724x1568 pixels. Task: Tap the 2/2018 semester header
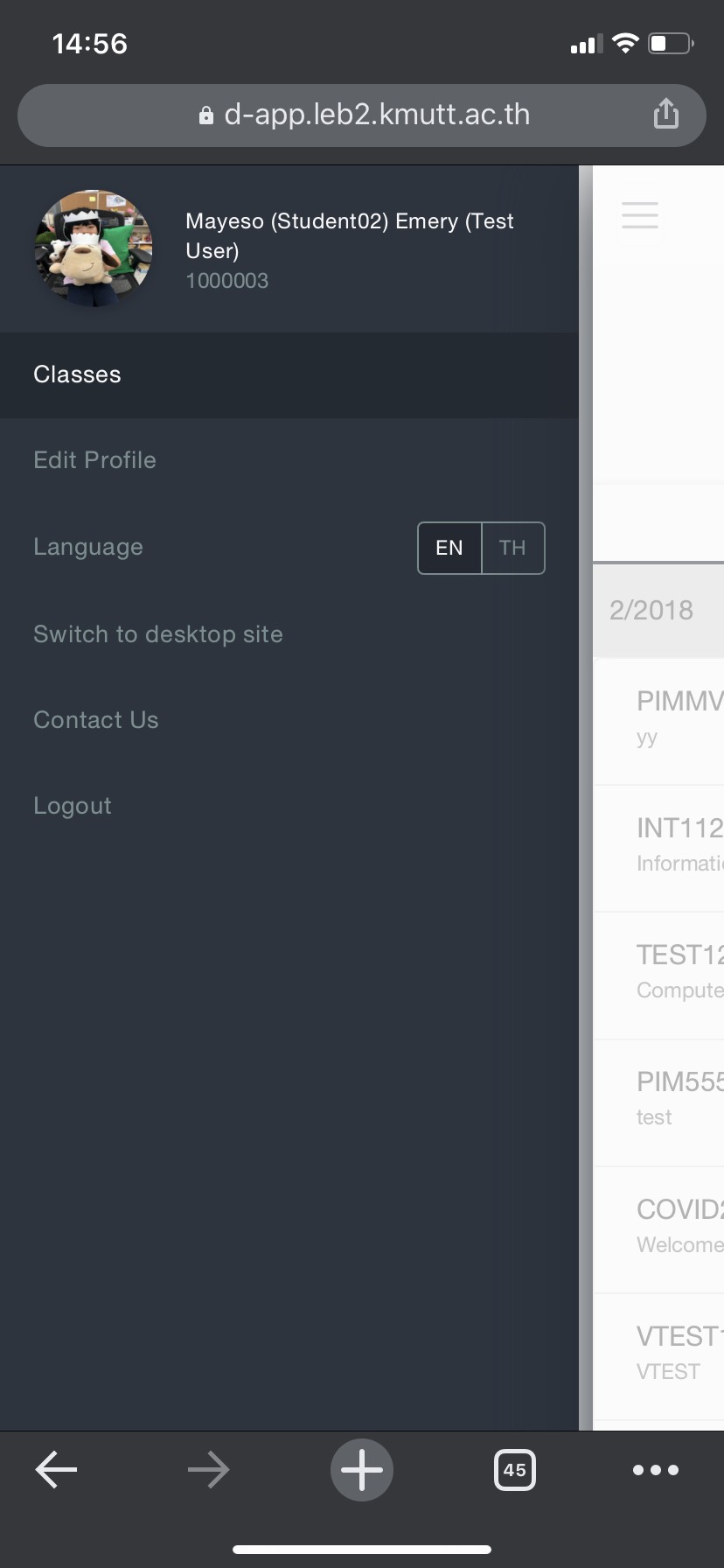coord(658,610)
